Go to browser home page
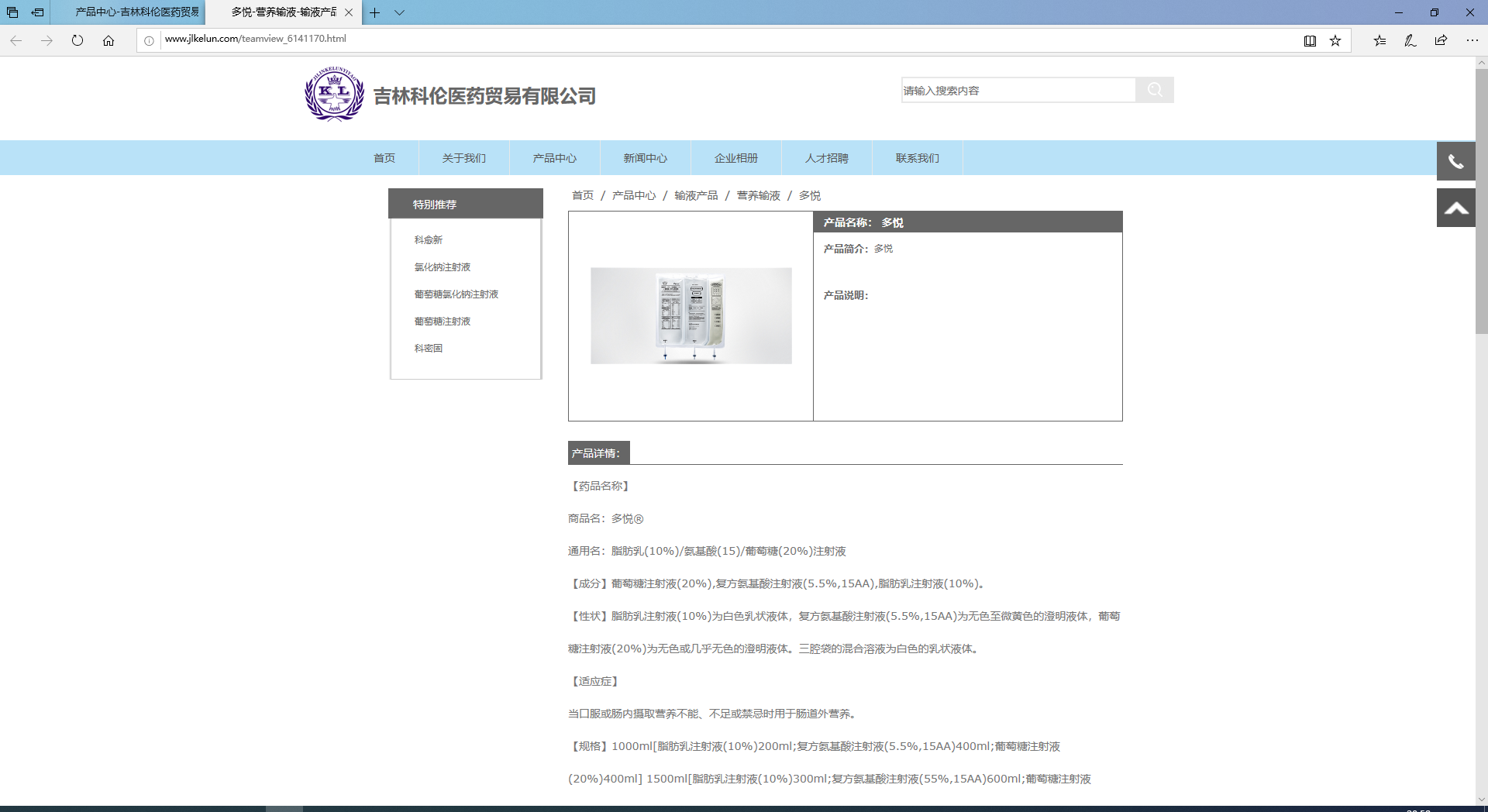Image resolution: width=1488 pixels, height=812 pixels. 108,40
